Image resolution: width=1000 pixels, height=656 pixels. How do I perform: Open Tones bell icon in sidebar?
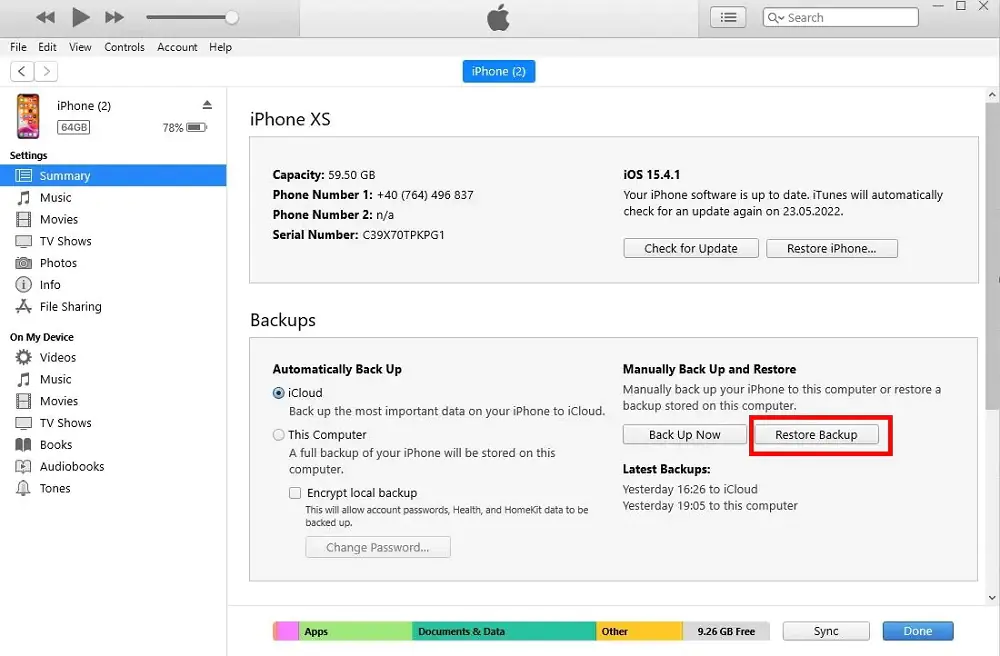coord(24,488)
